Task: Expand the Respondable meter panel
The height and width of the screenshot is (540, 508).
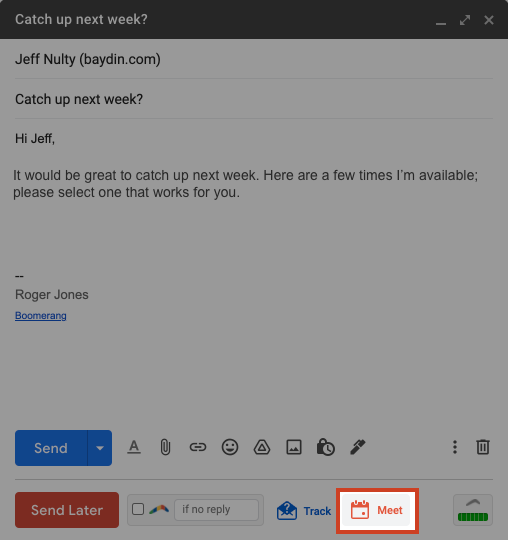Action: [473, 510]
